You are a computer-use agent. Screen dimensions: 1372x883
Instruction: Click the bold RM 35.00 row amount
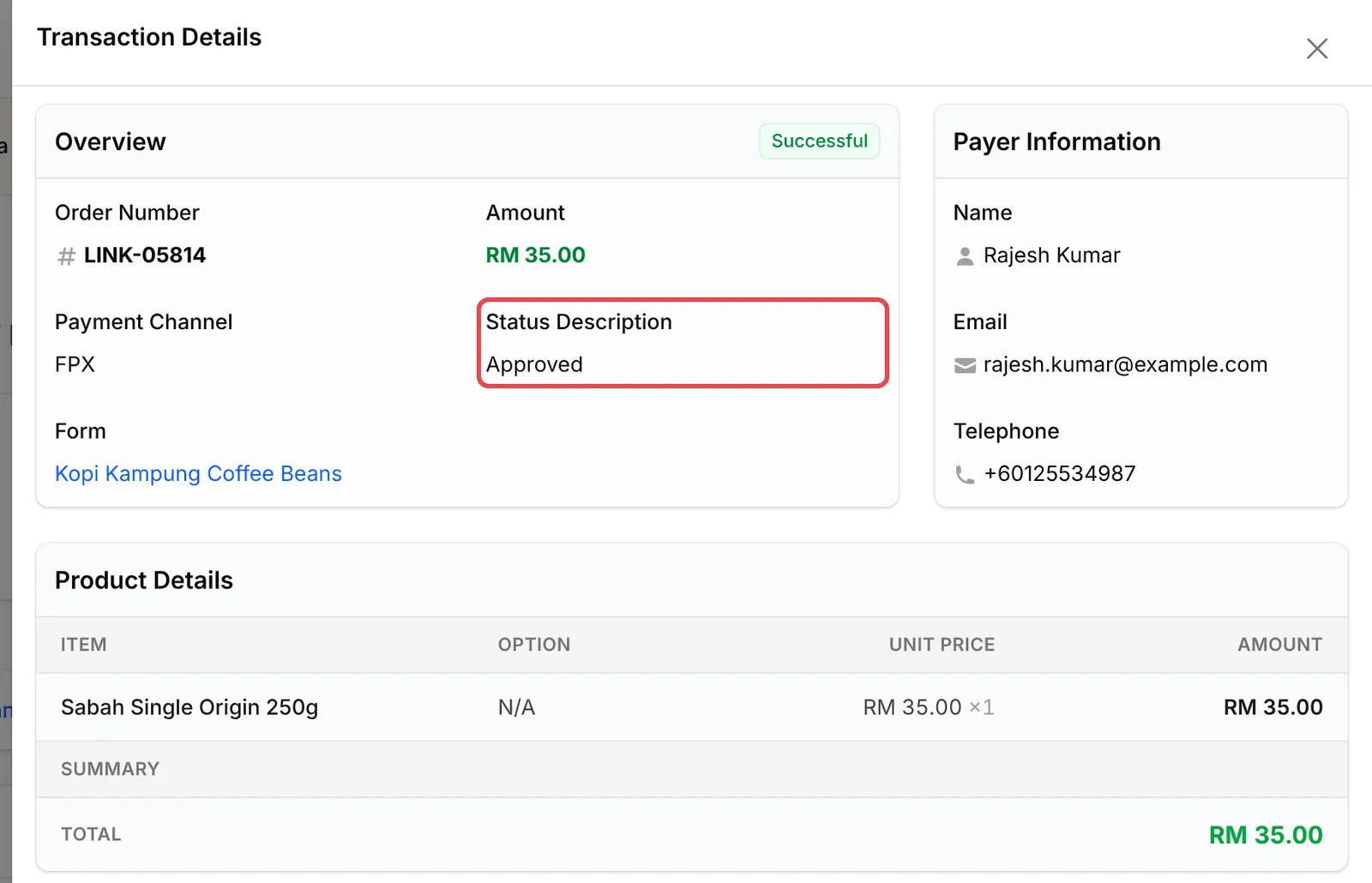pyautogui.click(x=1273, y=707)
